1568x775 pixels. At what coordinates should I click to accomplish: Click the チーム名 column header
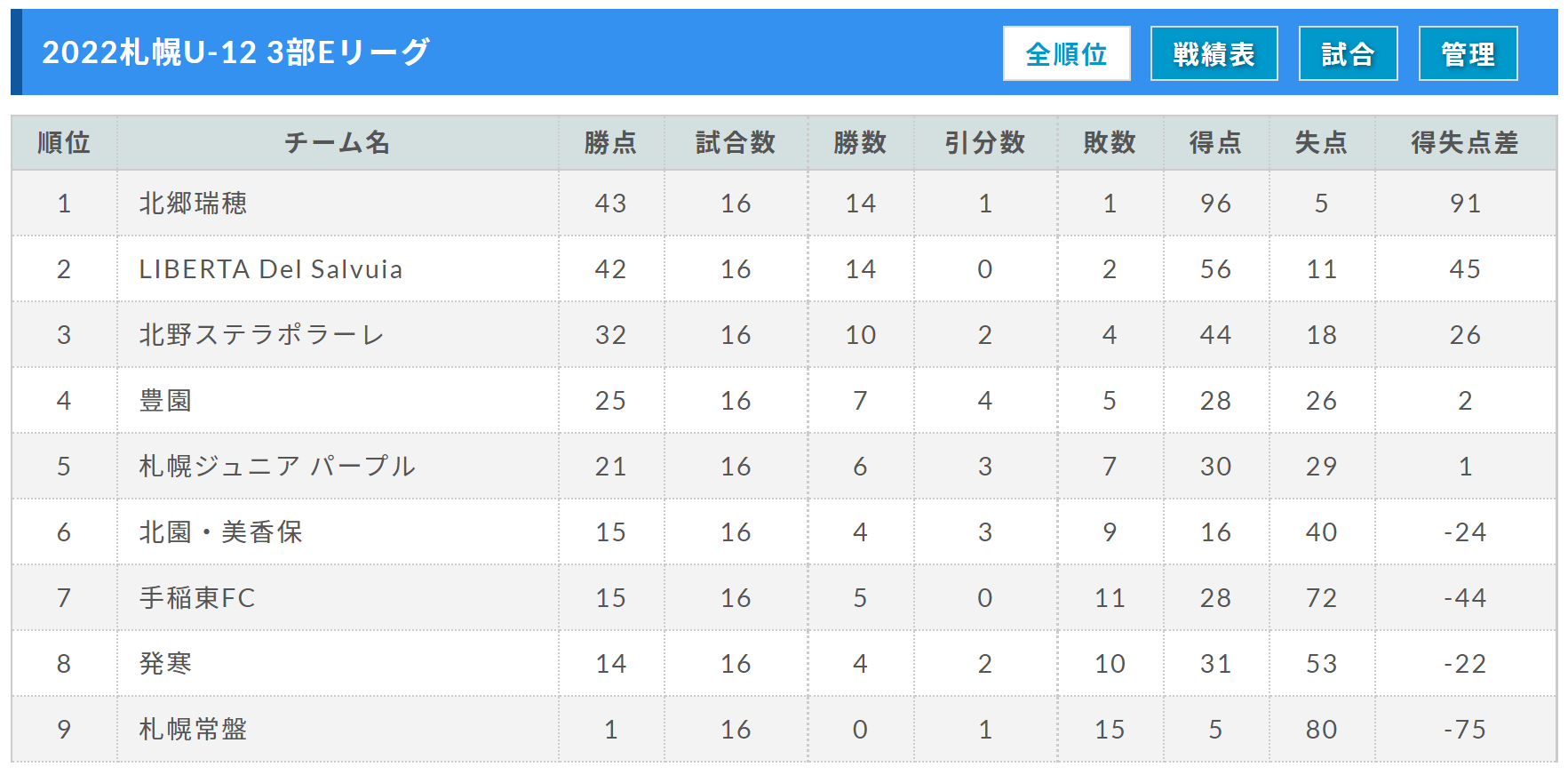[x=338, y=142]
